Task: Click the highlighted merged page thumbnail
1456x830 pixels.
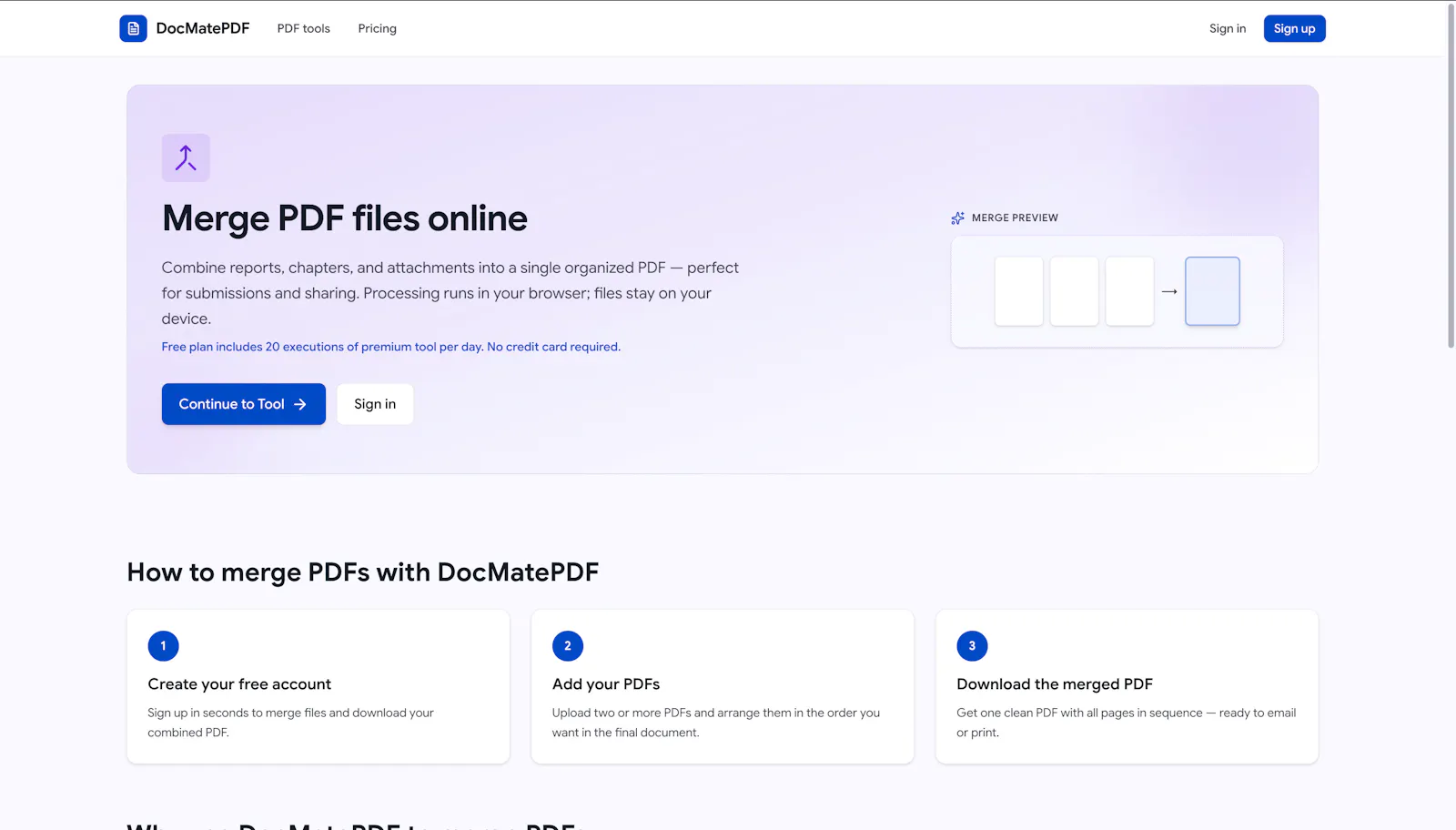Action: tap(1212, 291)
